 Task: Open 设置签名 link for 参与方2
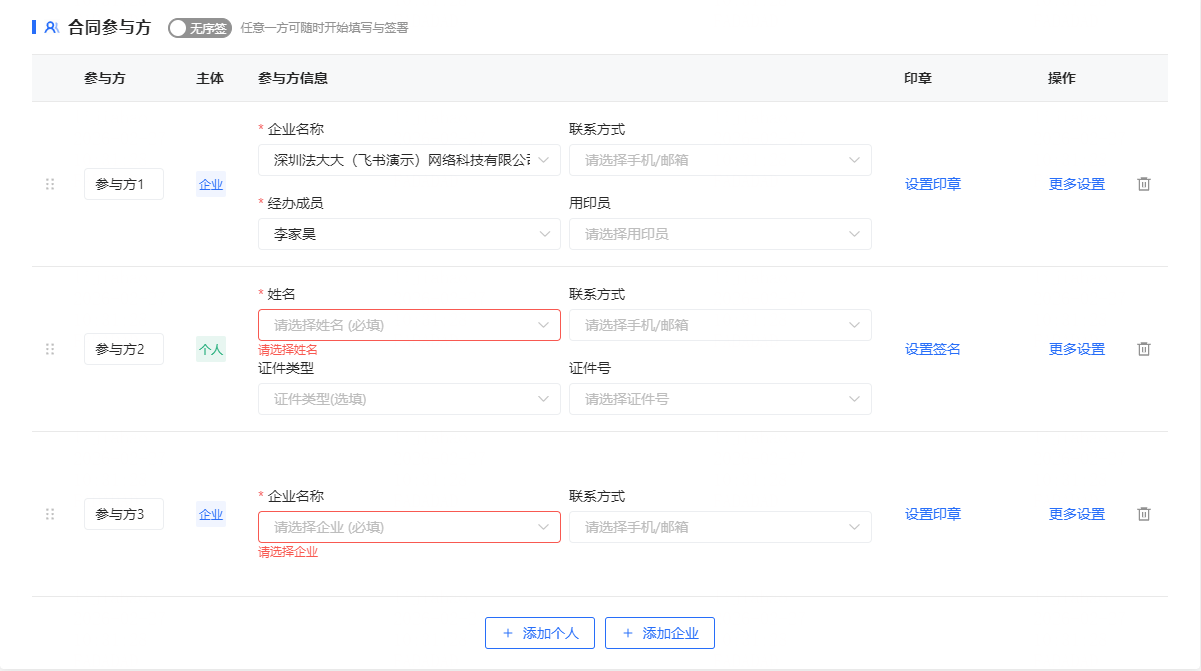click(933, 349)
